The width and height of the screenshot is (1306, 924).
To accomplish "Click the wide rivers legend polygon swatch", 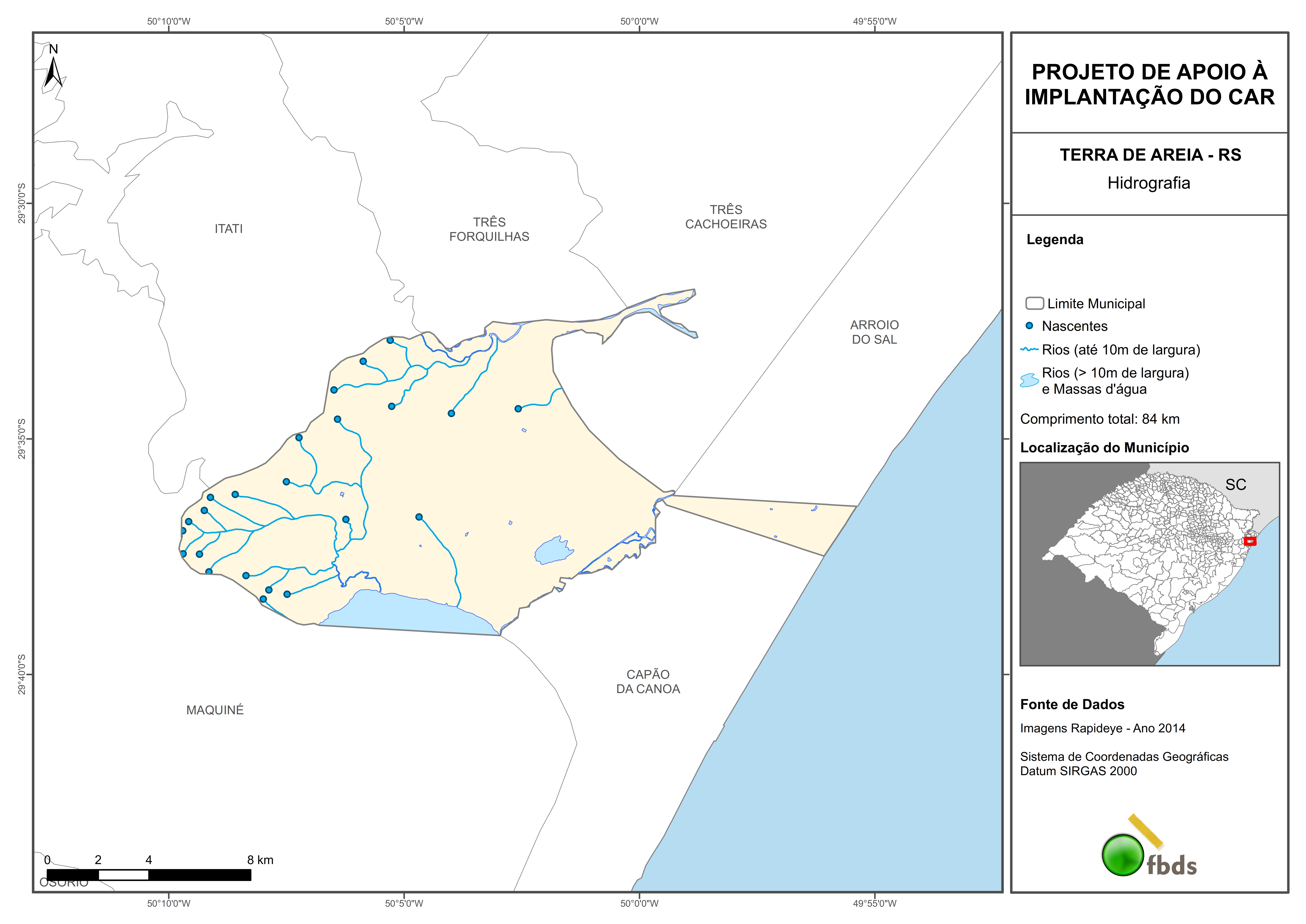I will point(1029,380).
